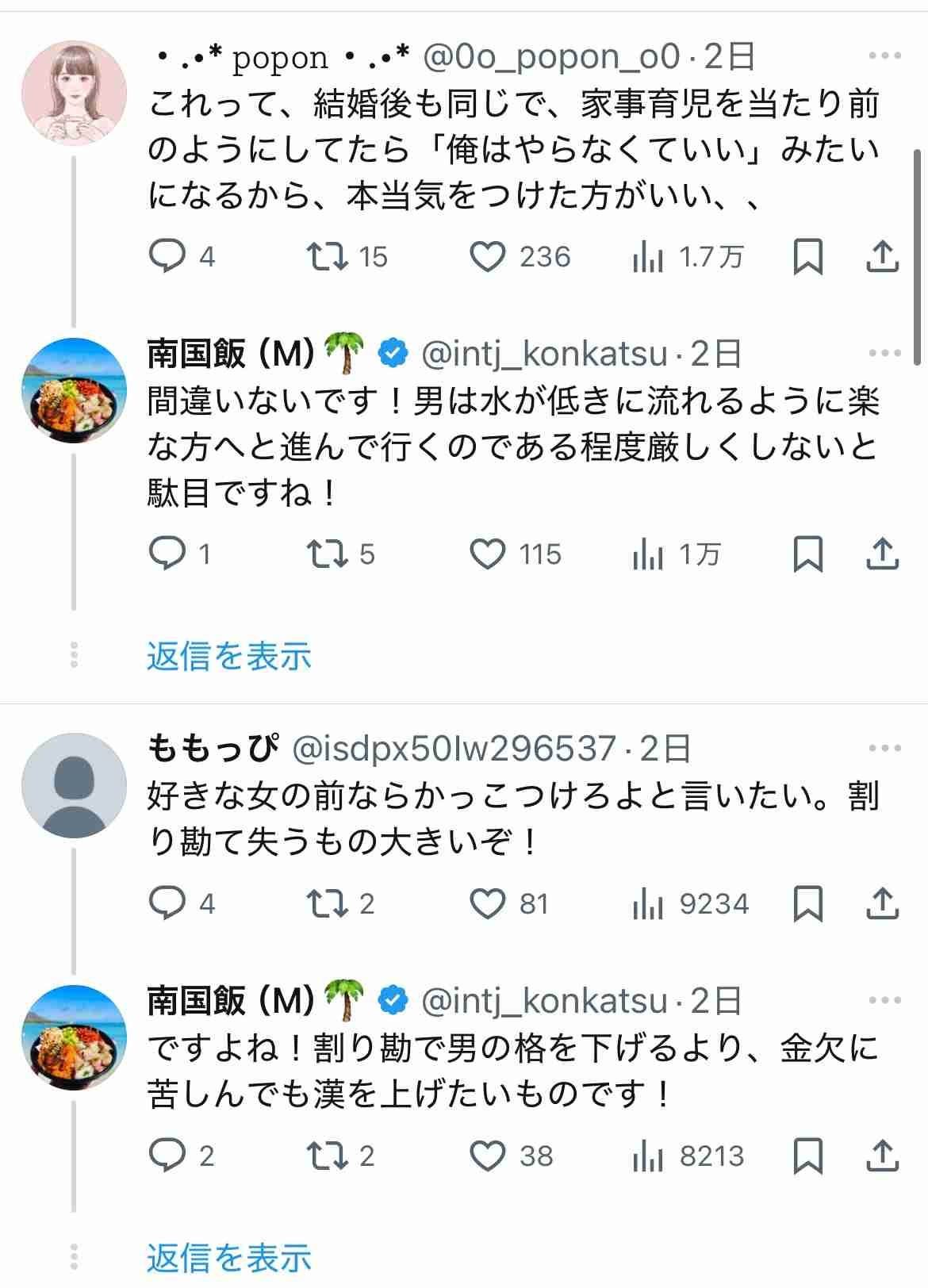Reply to popon's tweet
Viewport: 928px width, 1288px height.
[167, 257]
